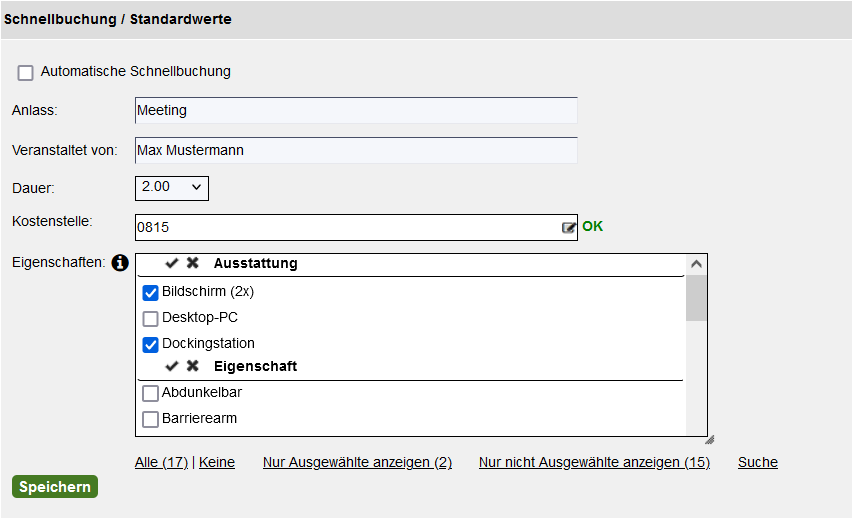852x518 pixels.
Task: Click the Kostenstelle edit icon
Action: pos(568,228)
